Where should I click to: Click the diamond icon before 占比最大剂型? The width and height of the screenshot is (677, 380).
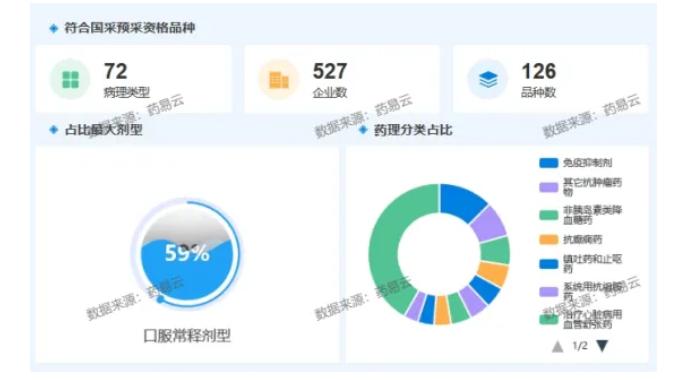(x=54, y=130)
